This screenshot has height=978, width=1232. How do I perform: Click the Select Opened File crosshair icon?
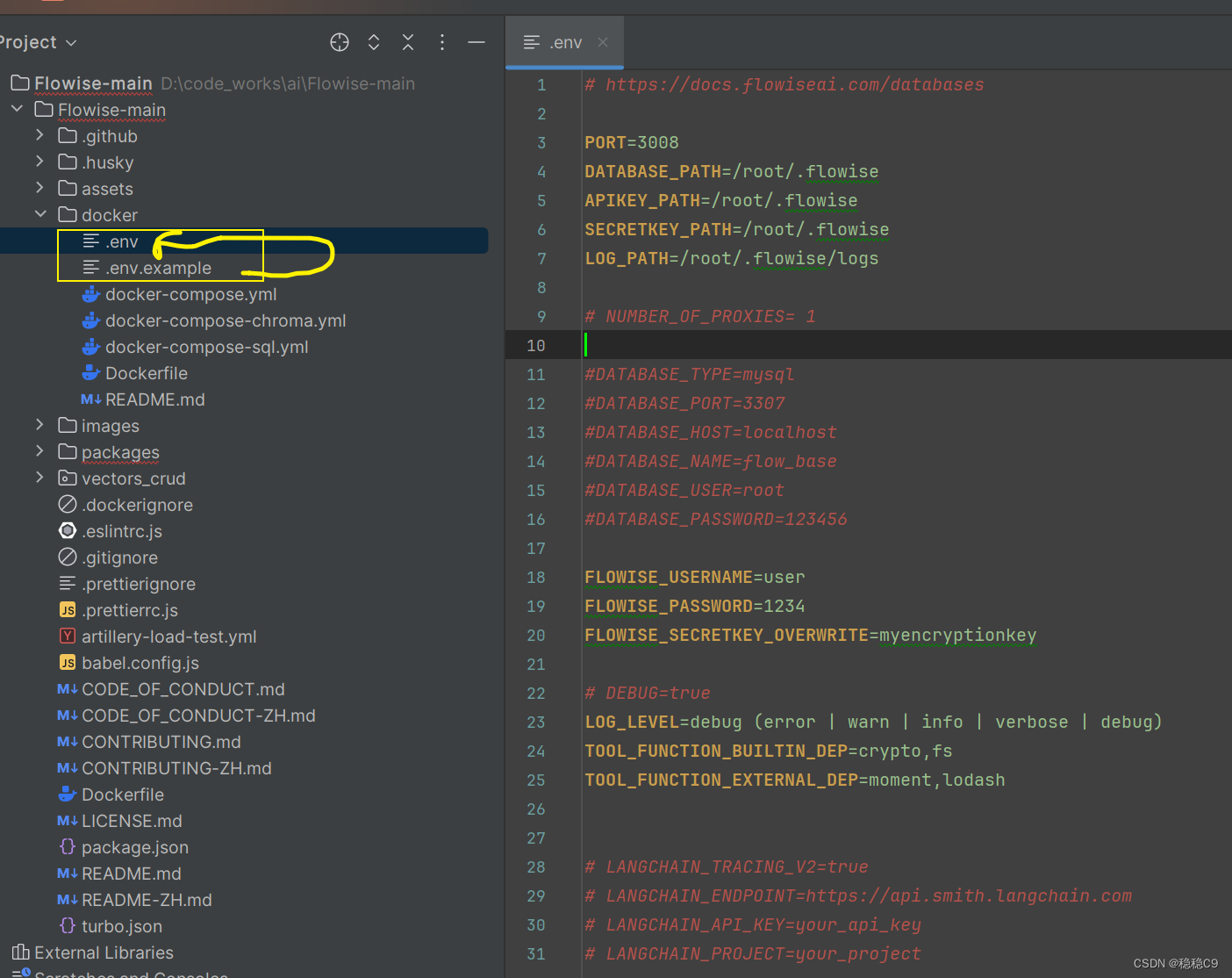pyautogui.click(x=340, y=42)
